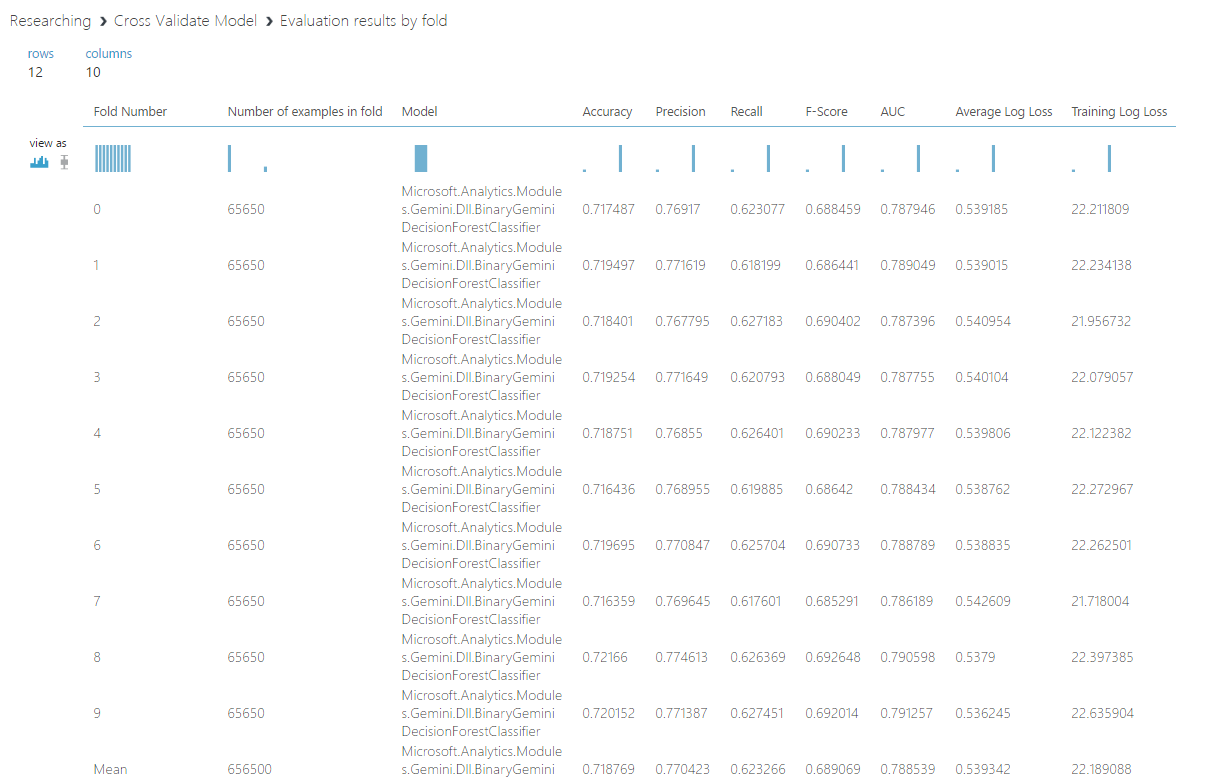Select Evaluation results by fold breadcrumb
Viewport: 1213px width, 778px height.
(363, 20)
